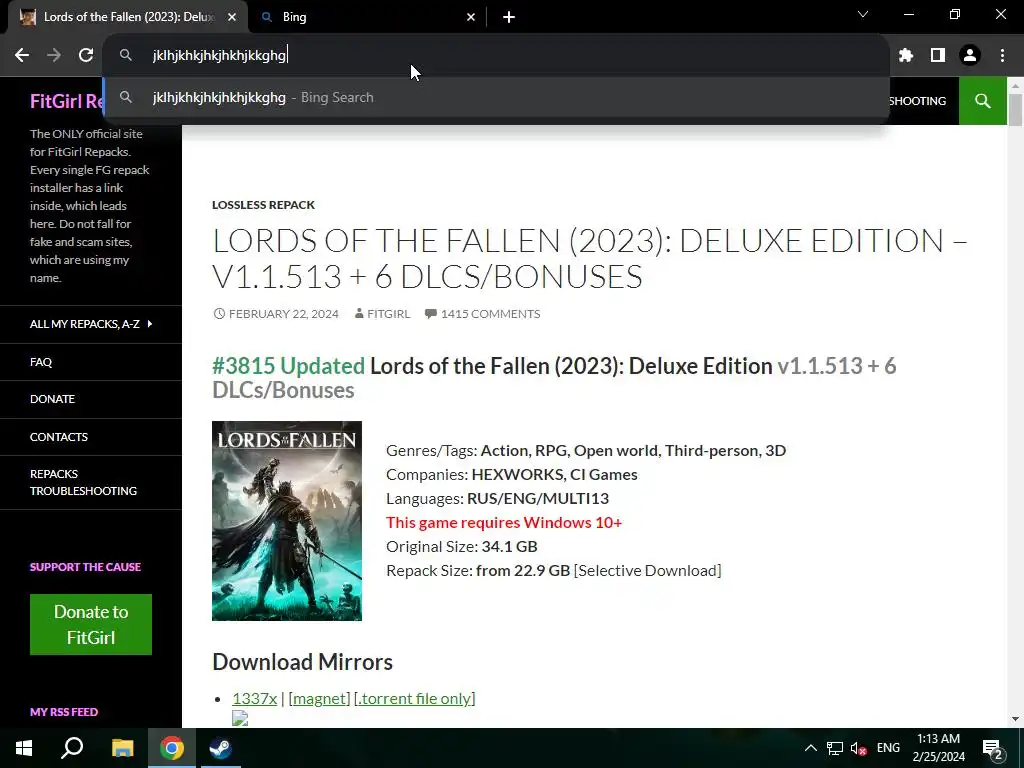The height and width of the screenshot is (768, 1024).
Task: Open the Chrome profile avatar
Action: [970, 55]
